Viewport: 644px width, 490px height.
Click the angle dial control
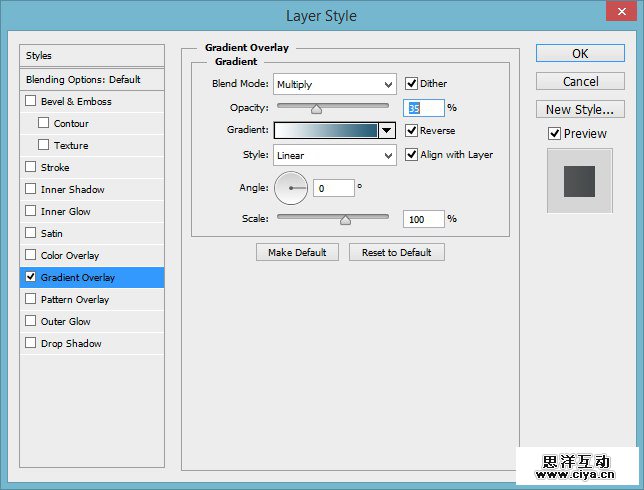291,188
